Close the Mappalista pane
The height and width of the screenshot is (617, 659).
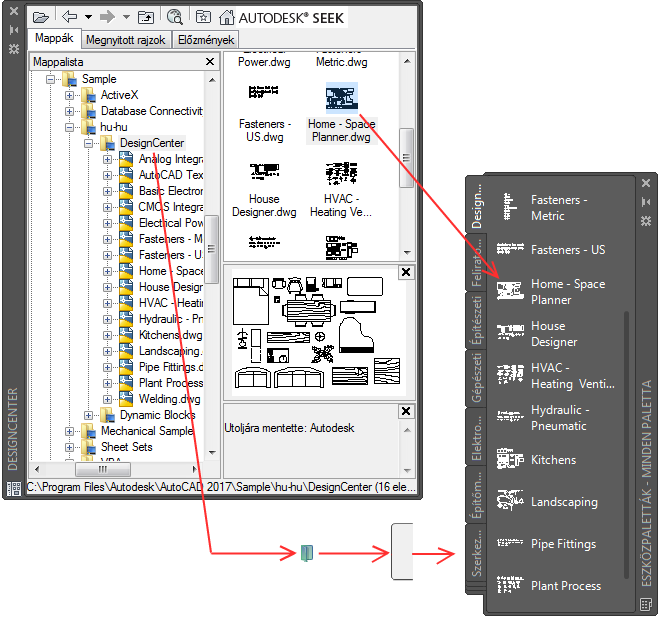point(210,62)
